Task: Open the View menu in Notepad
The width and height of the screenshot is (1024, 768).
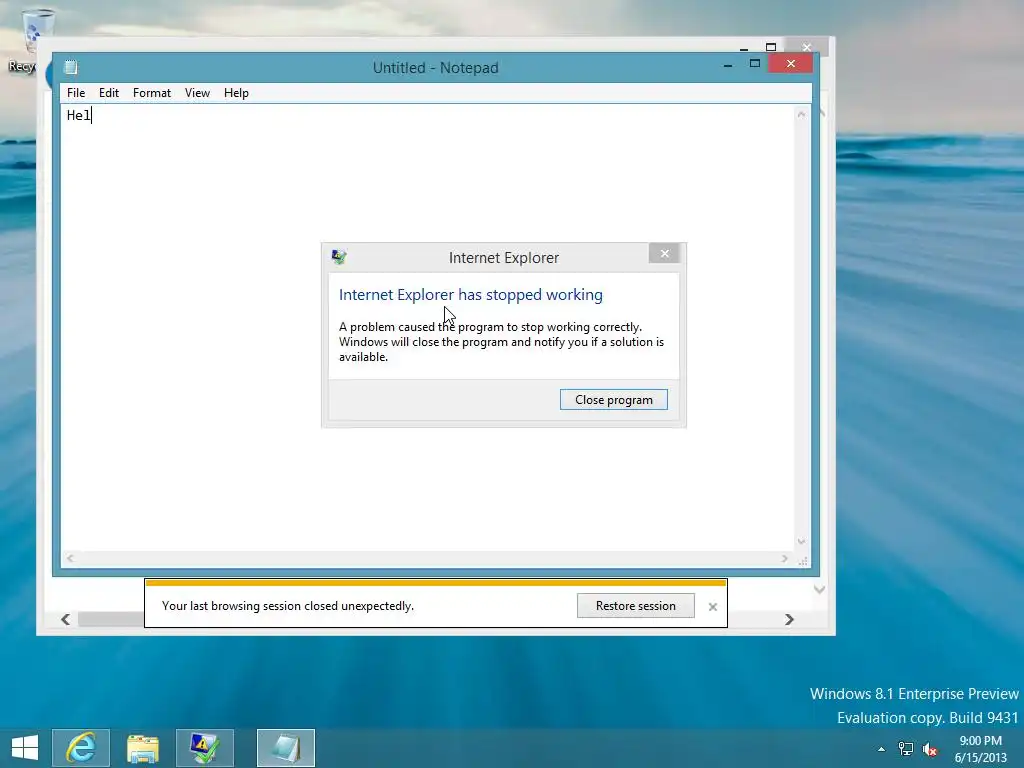Action: point(197,93)
